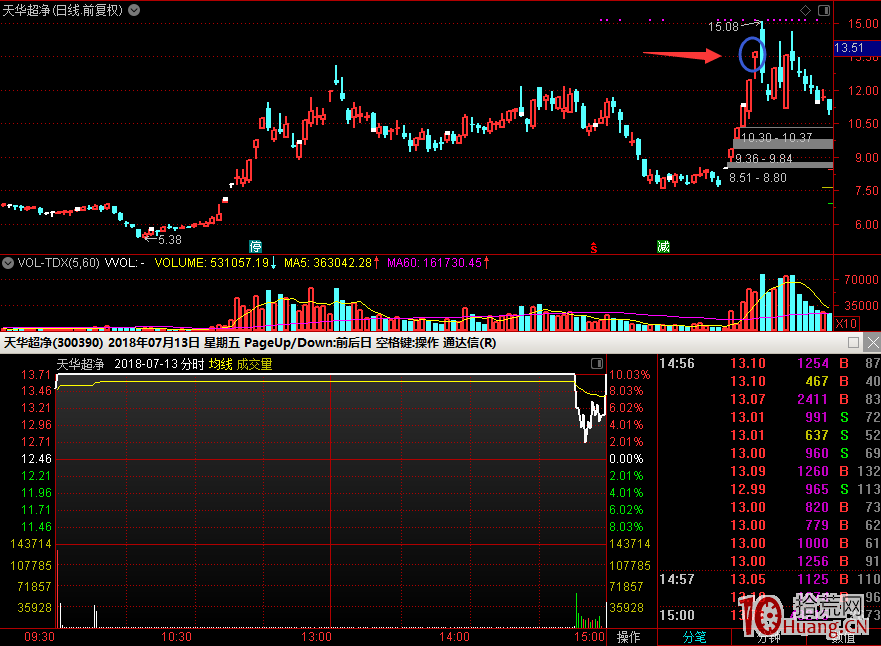Open the dropdown next to 天华超净(日线.前复权)
Viewport: 881px width, 646px height.
[x=134, y=10]
